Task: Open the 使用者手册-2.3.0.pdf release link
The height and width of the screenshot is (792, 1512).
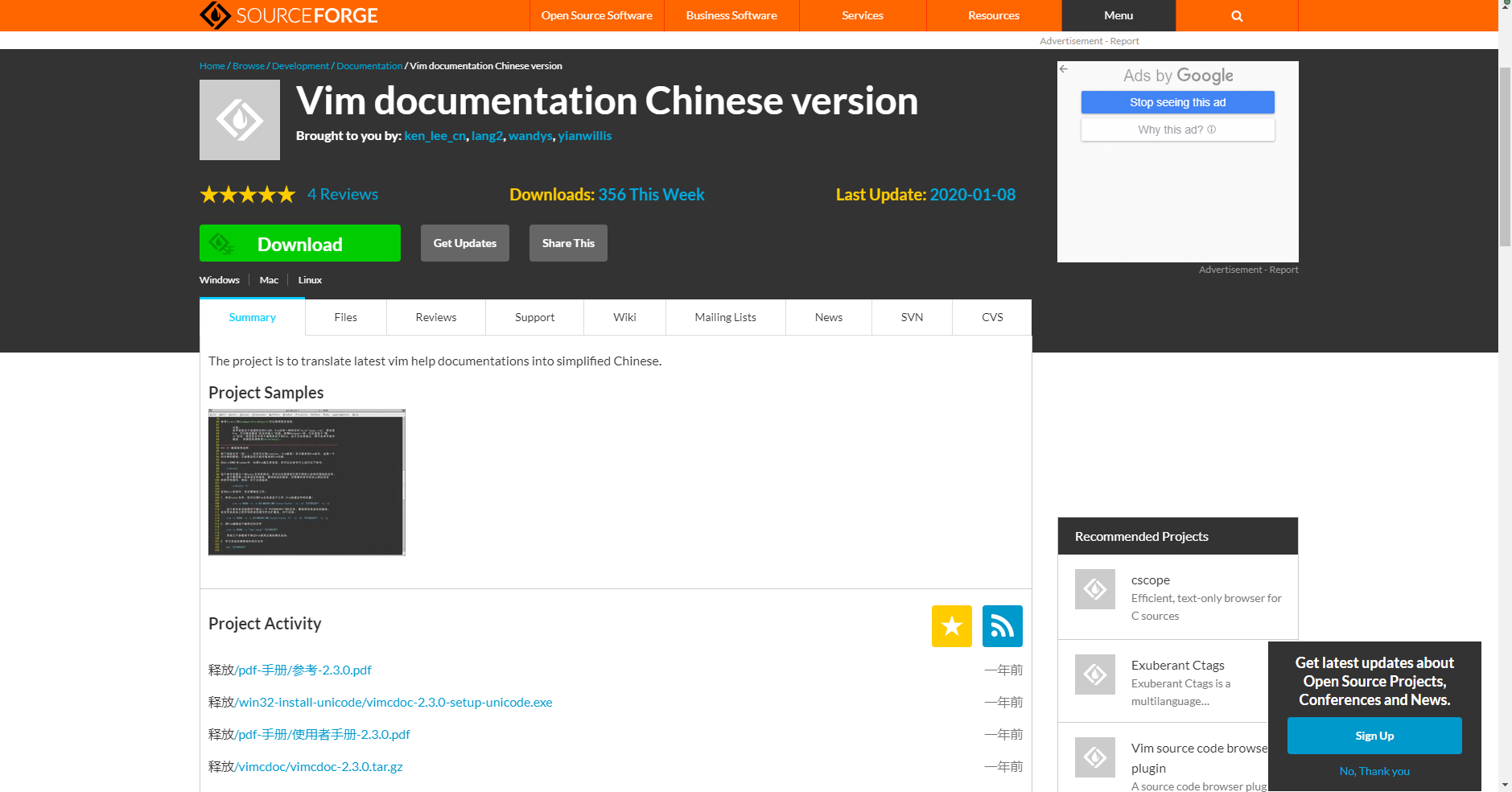Action: [x=323, y=734]
